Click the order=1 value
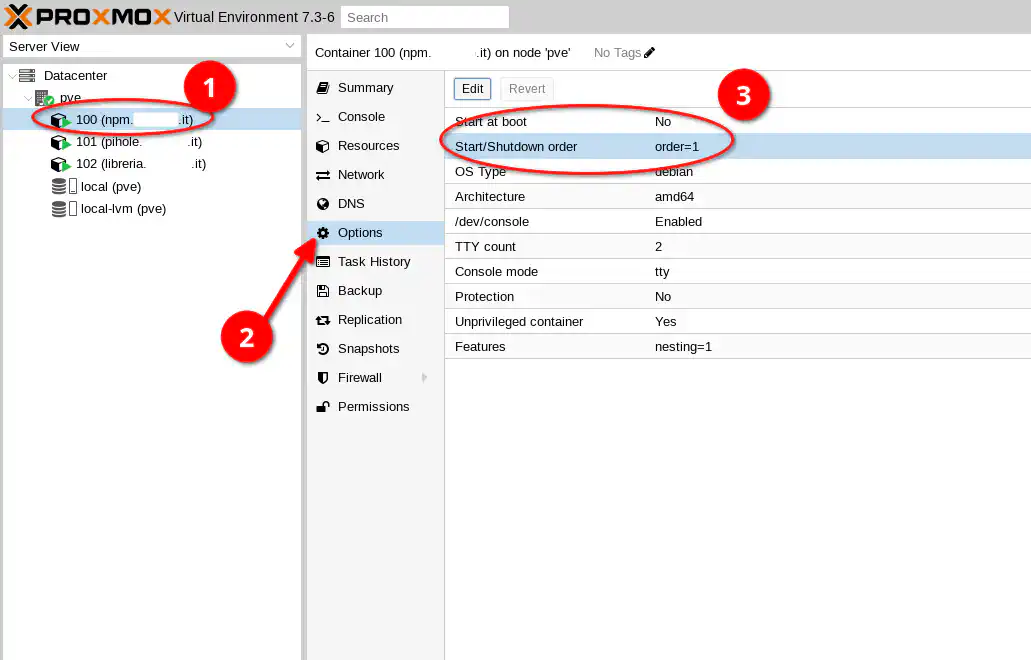This screenshot has height=660, width=1031. point(677,147)
